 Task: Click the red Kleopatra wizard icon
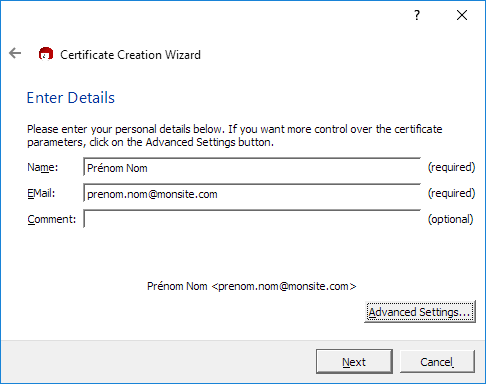click(x=46, y=54)
